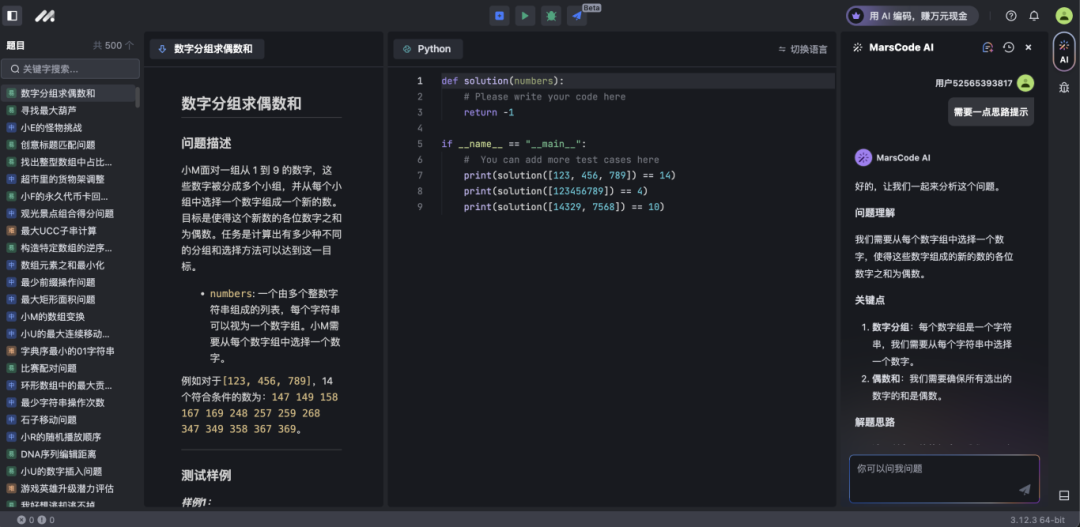1080x527 pixels.
Task: Open problem 数组元素之和最小化
Action: click(69, 265)
